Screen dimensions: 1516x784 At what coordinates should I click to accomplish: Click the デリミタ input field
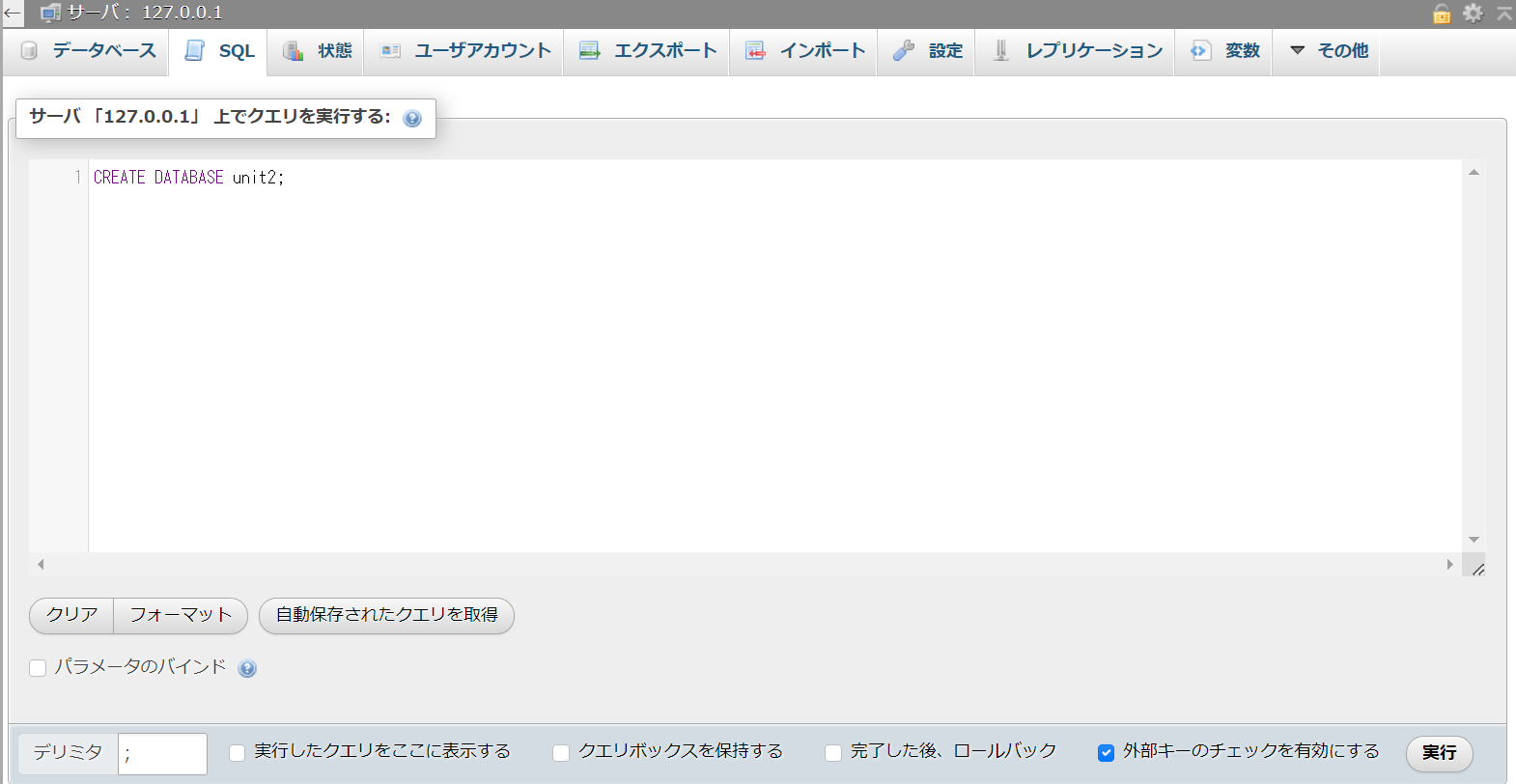coord(162,753)
